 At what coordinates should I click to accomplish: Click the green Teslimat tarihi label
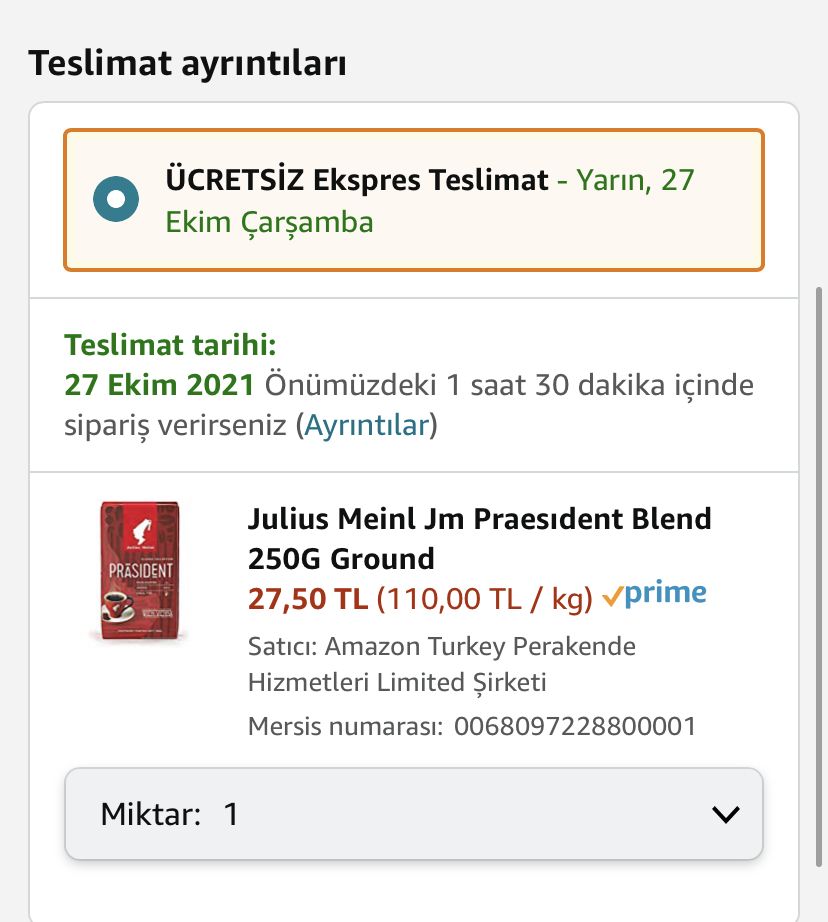(170, 346)
